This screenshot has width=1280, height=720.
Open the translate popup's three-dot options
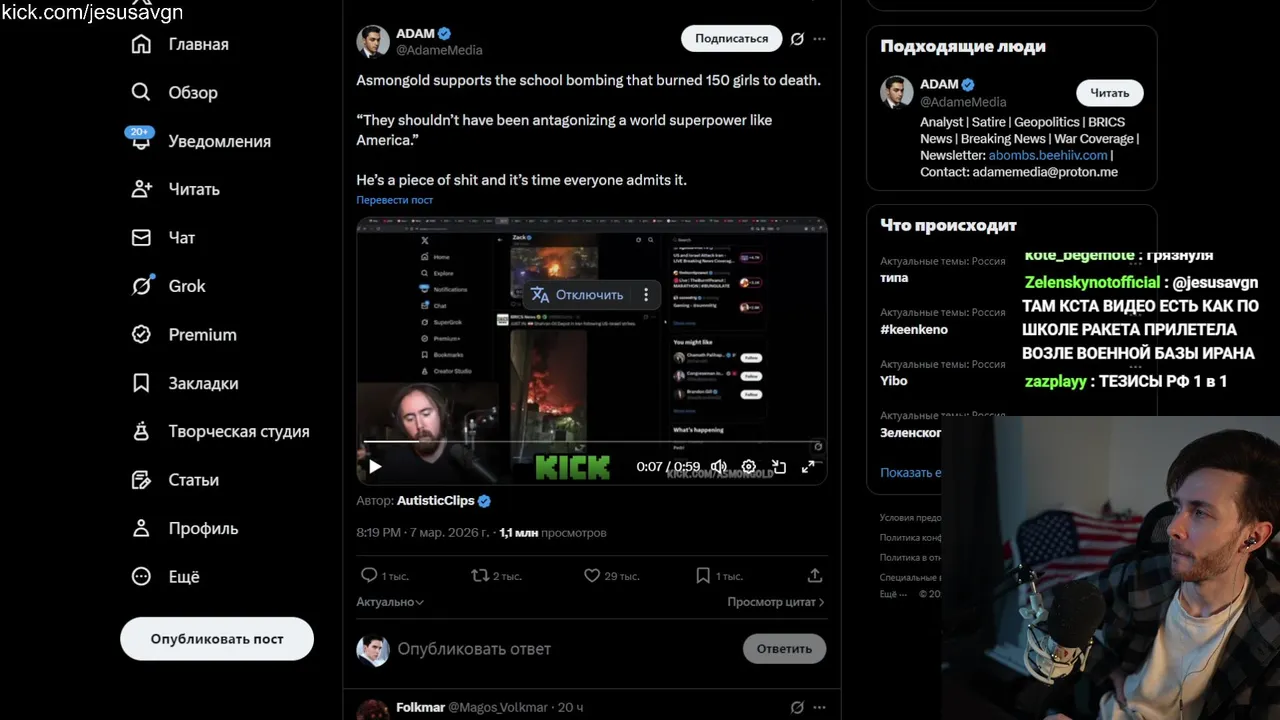click(x=646, y=295)
